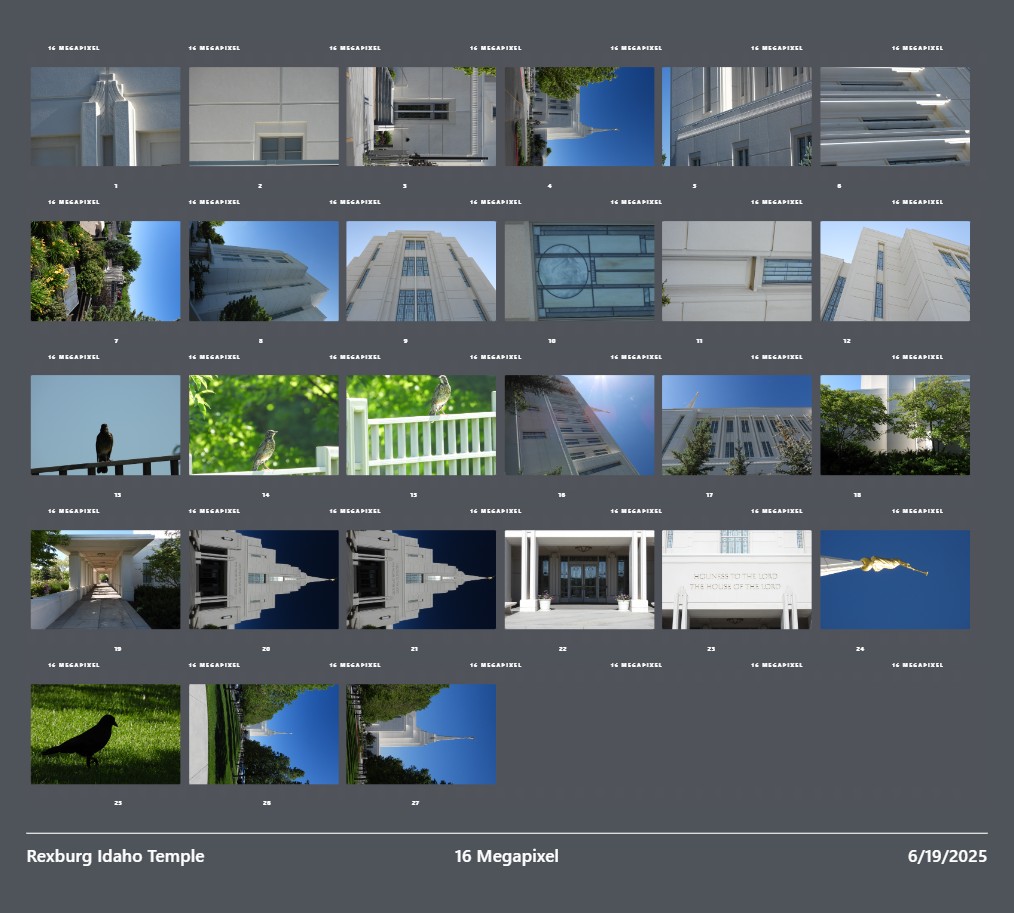1014x913 pixels.
Task: Open the circular stained glass window photo
Action: point(579,271)
